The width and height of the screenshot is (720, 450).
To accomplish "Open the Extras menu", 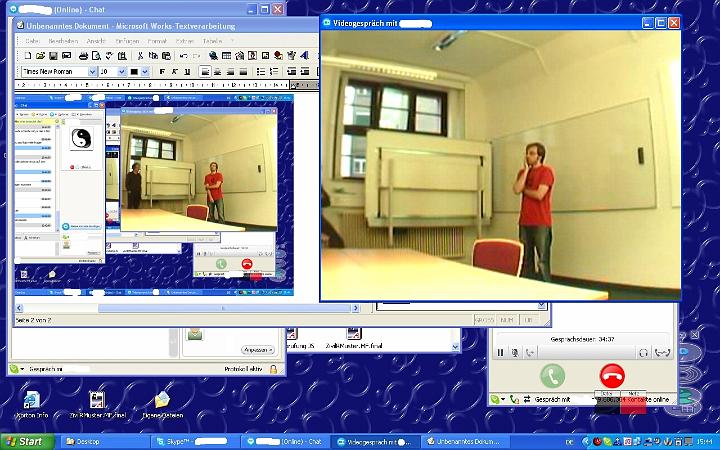I will tap(185, 41).
